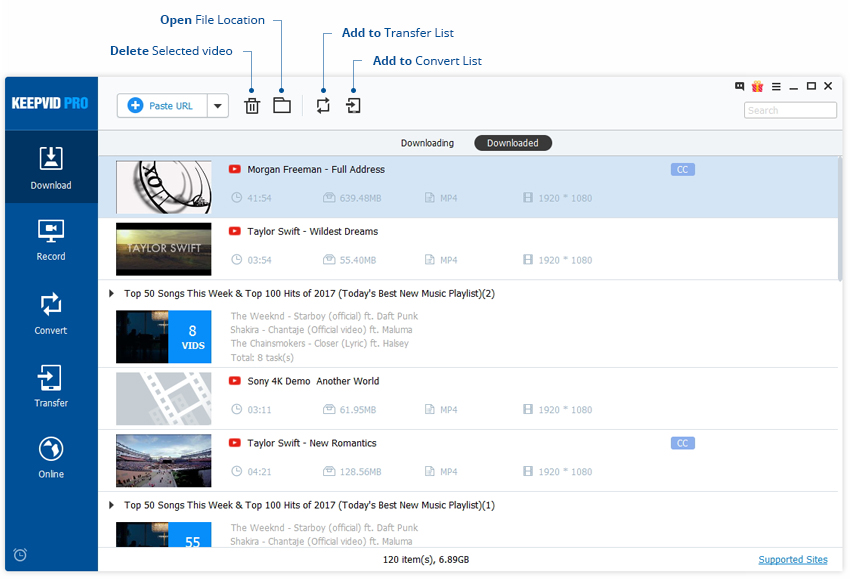Viewport: 850px width, 582px height.
Task: Click CC badge on Morgan Freeman video
Action: point(682,170)
